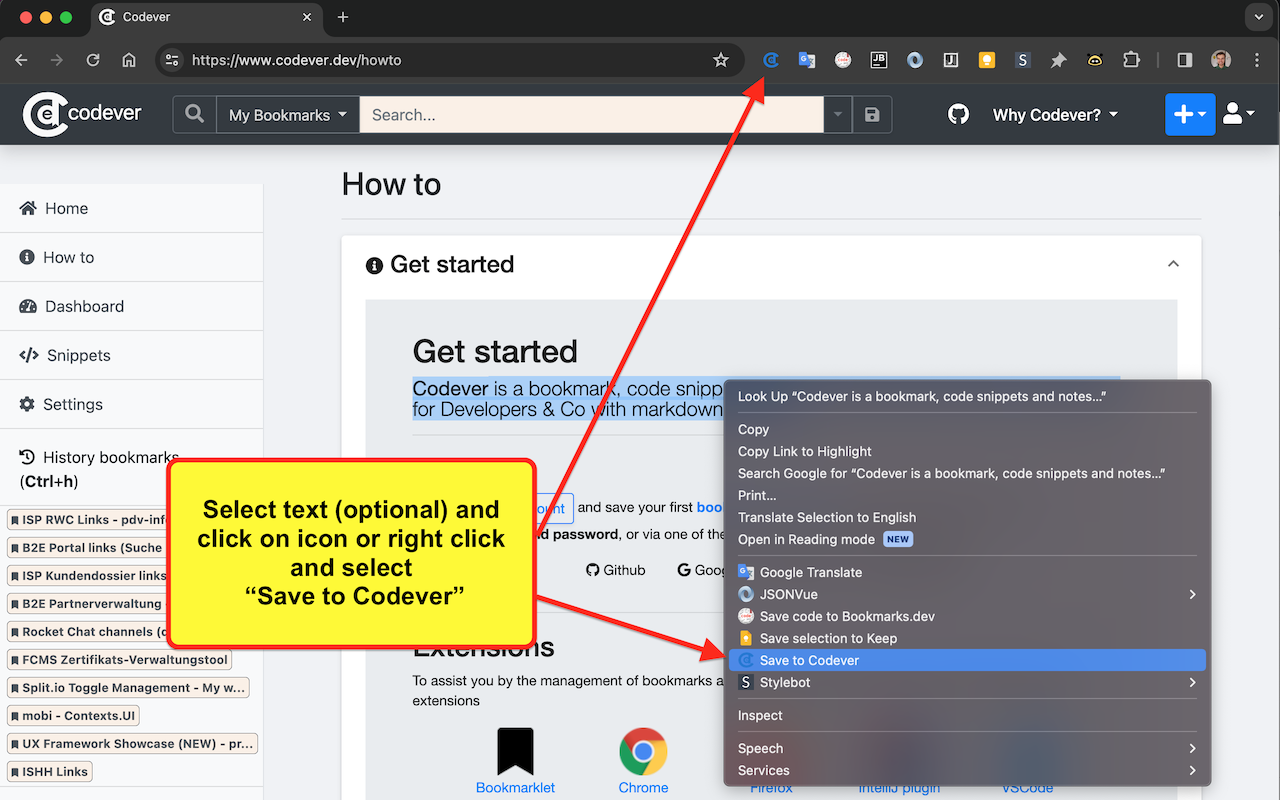Screen dimensions: 1280x800
Task: Open the Snippets section in the sidebar
Action: [75, 355]
